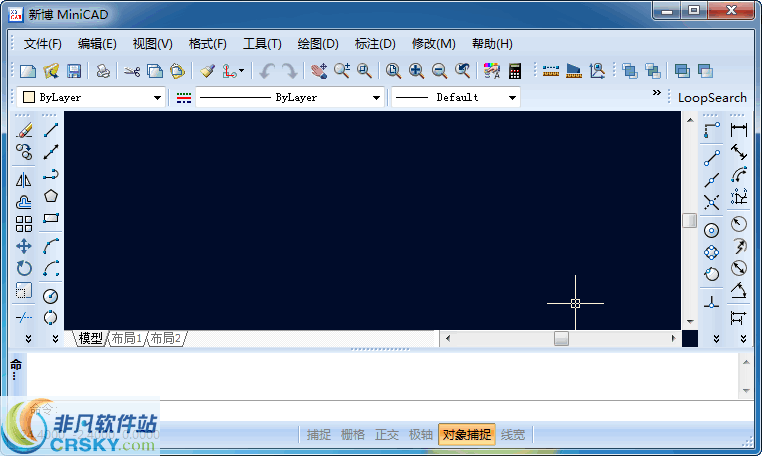
Task: Click the Zoom Out magnifier icon
Action: click(439, 71)
